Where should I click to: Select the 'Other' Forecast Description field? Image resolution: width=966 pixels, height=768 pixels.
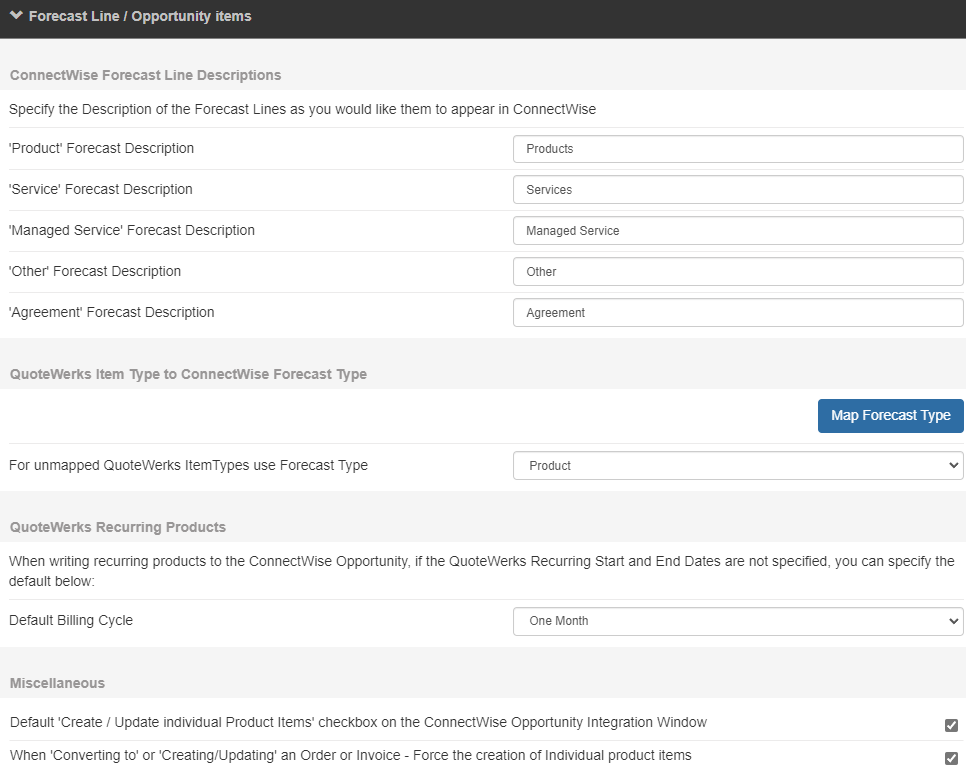pos(737,272)
